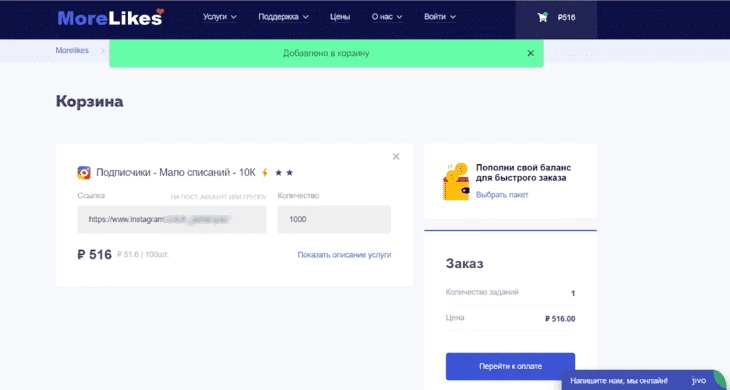Expand the Войти dropdown menu
730x390 pixels.
pos(439,17)
